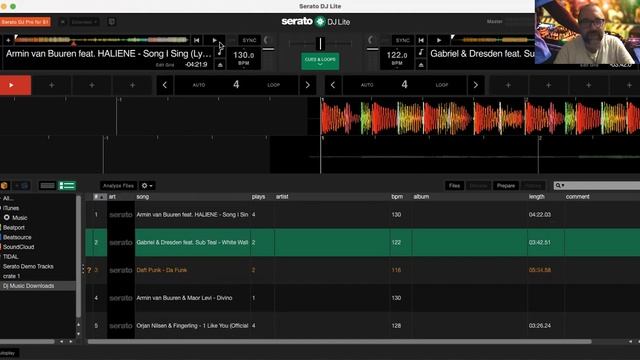Expand the iTunes library item
Screen dimensions: 640x360
tap(11, 208)
